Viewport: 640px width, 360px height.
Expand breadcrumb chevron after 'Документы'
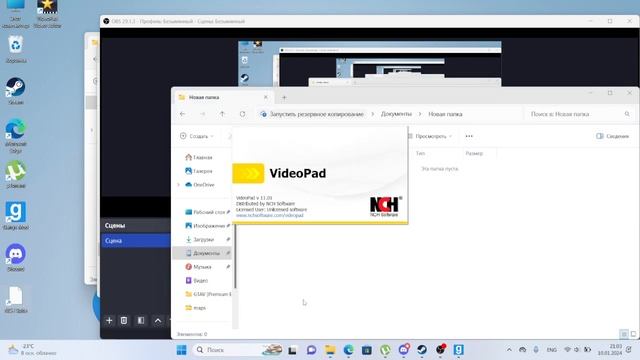420,114
